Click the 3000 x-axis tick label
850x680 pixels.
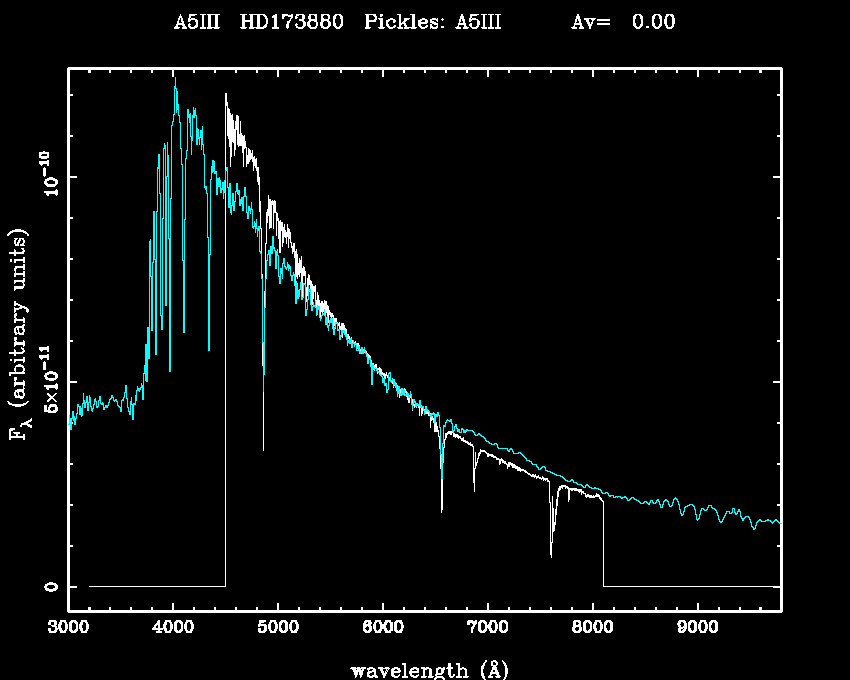coord(68,628)
